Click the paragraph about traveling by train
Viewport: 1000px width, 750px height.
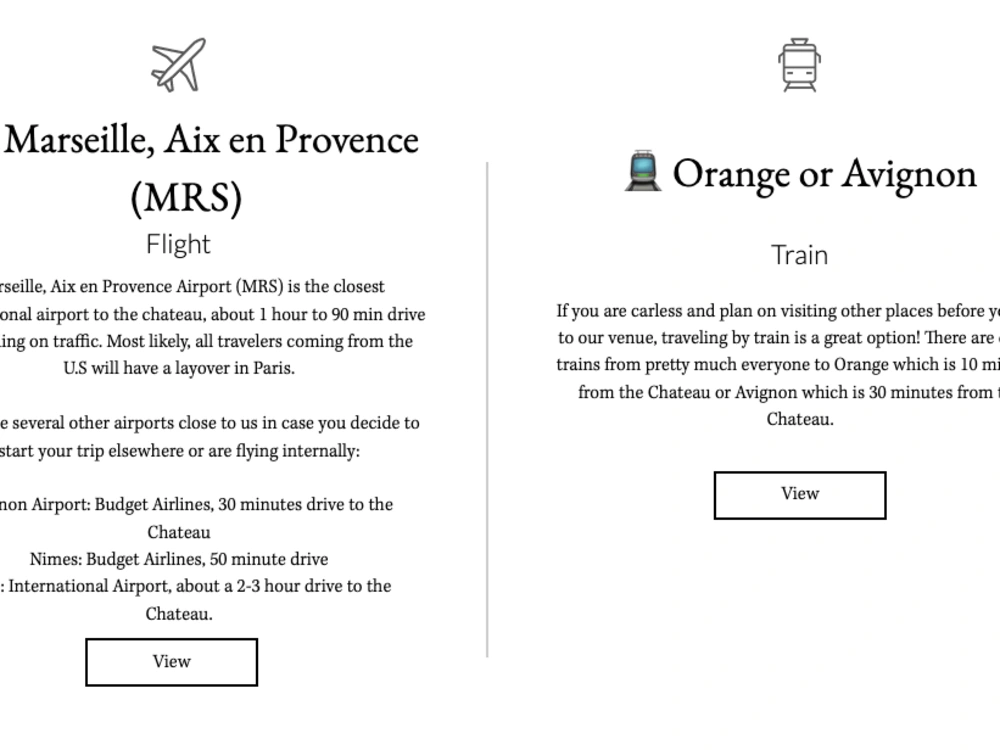click(x=778, y=365)
